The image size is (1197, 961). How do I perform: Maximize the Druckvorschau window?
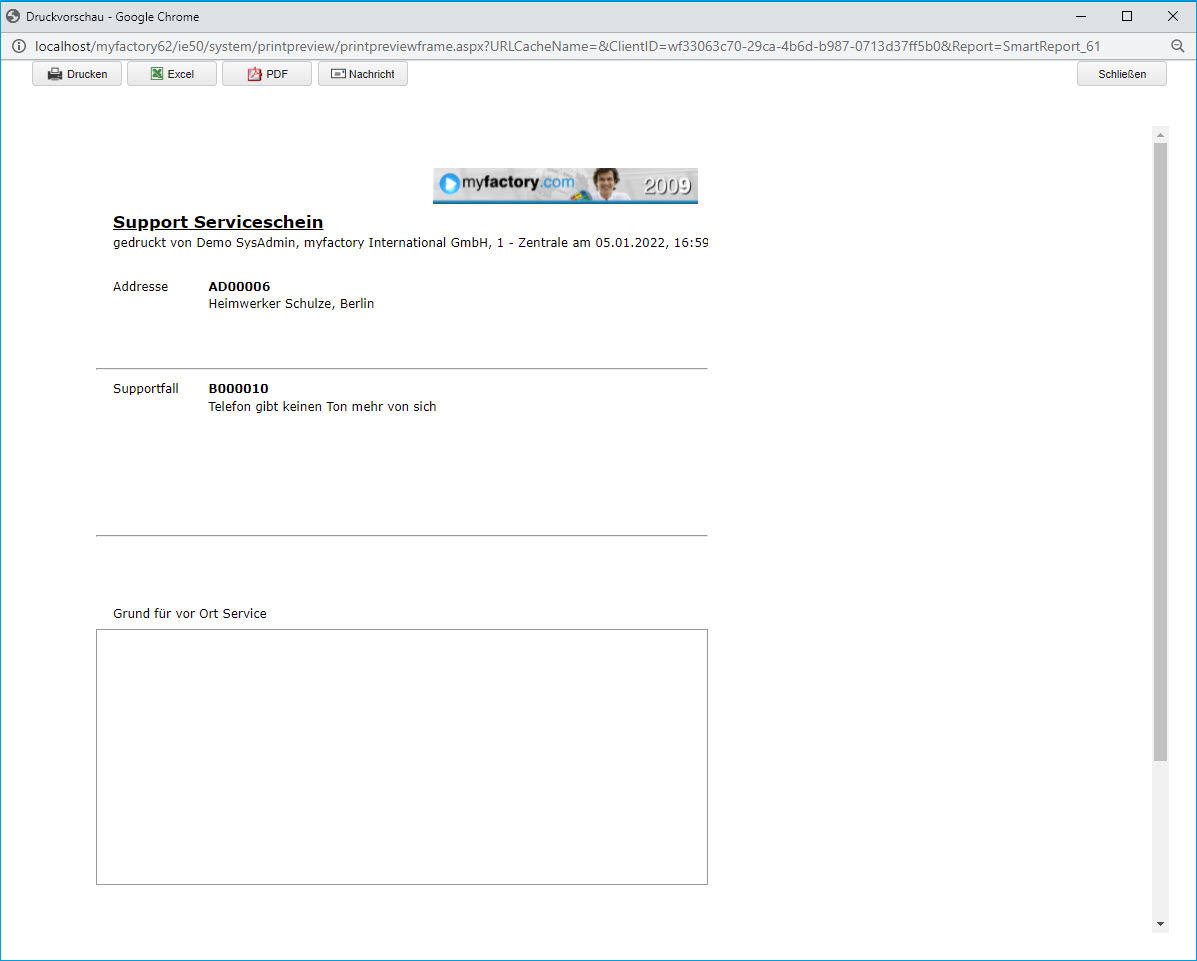(x=1127, y=16)
